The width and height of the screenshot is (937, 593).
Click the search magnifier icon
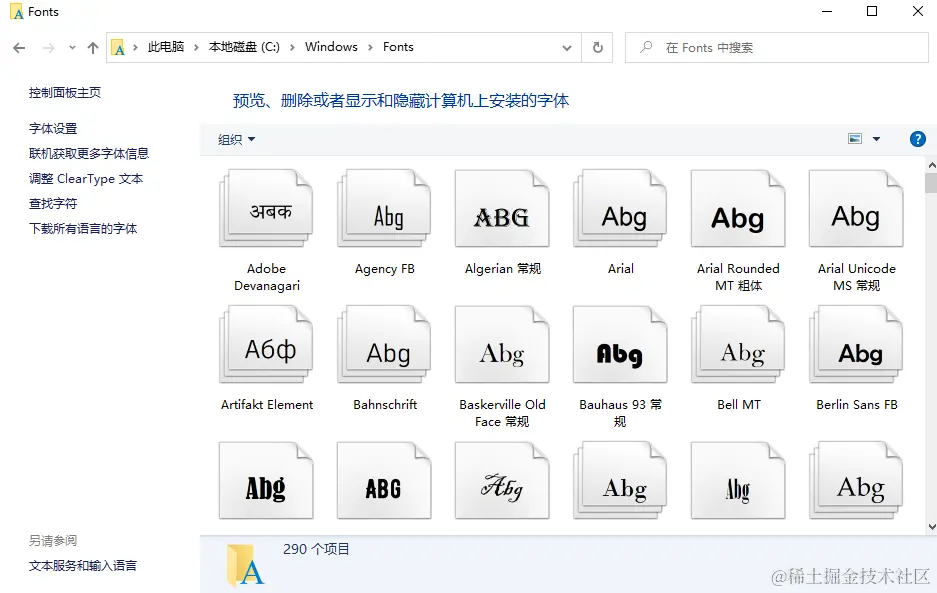click(x=646, y=47)
